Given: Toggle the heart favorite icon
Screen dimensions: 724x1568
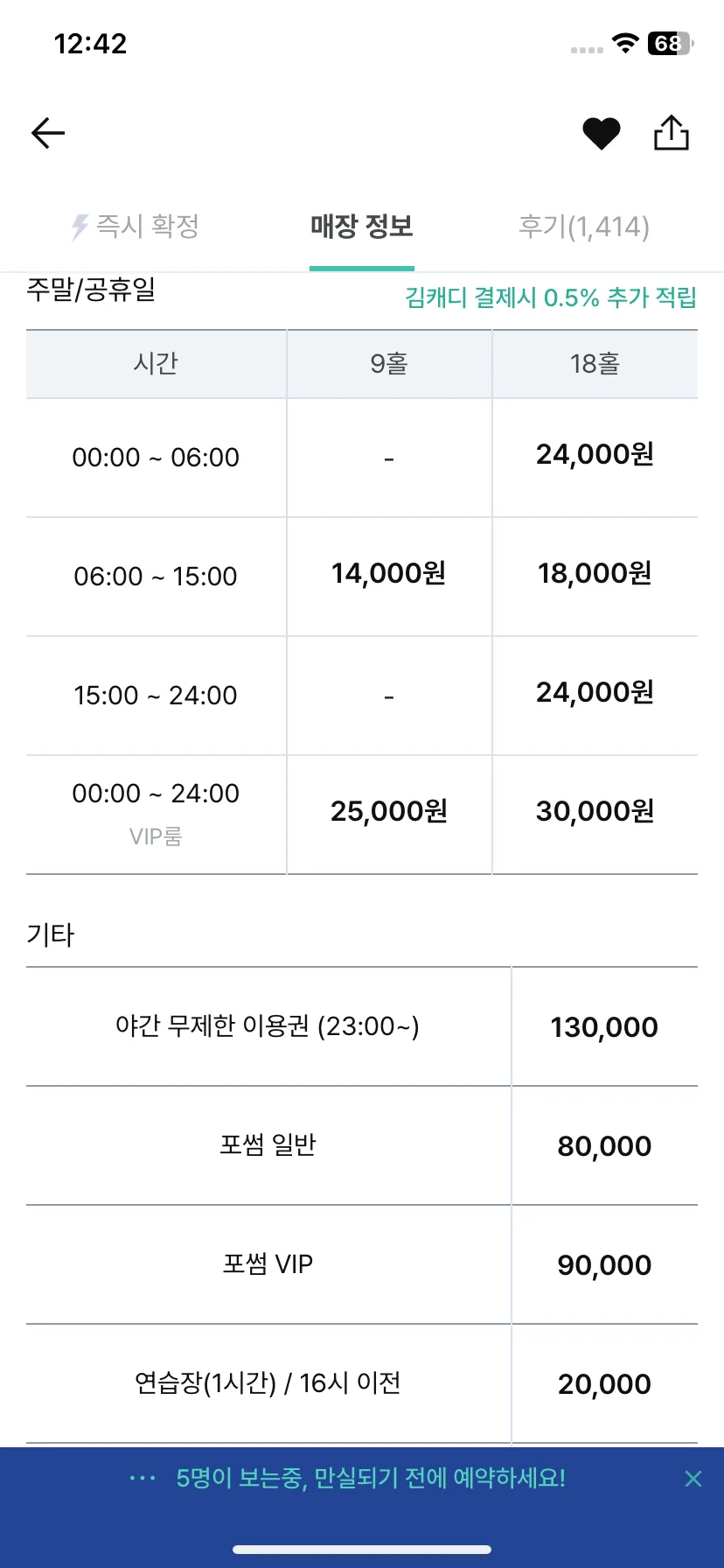Looking at the screenshot, I should coord(602,134).
